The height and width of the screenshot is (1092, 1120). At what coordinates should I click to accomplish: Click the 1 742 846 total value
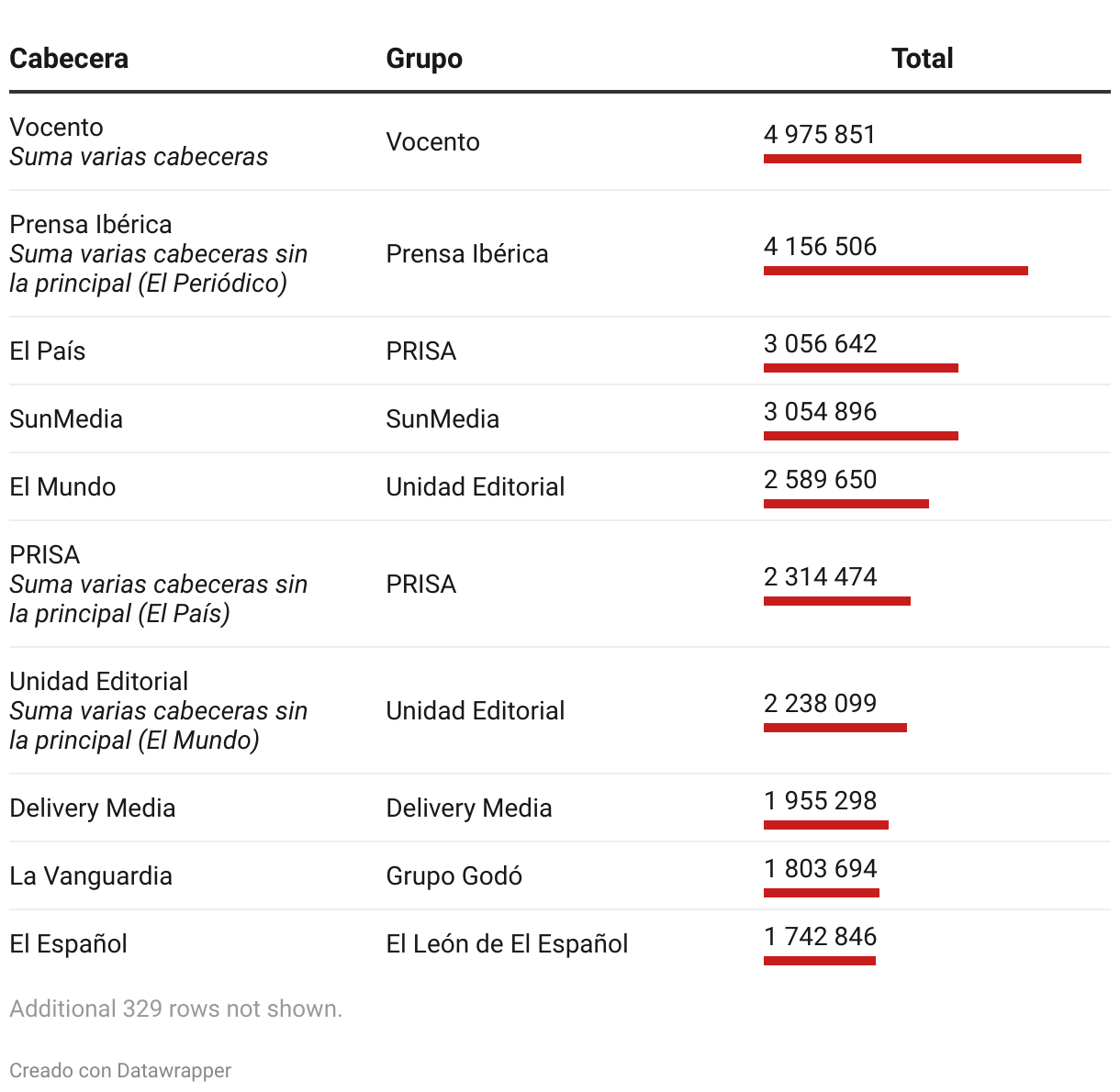tap(820, 936)
